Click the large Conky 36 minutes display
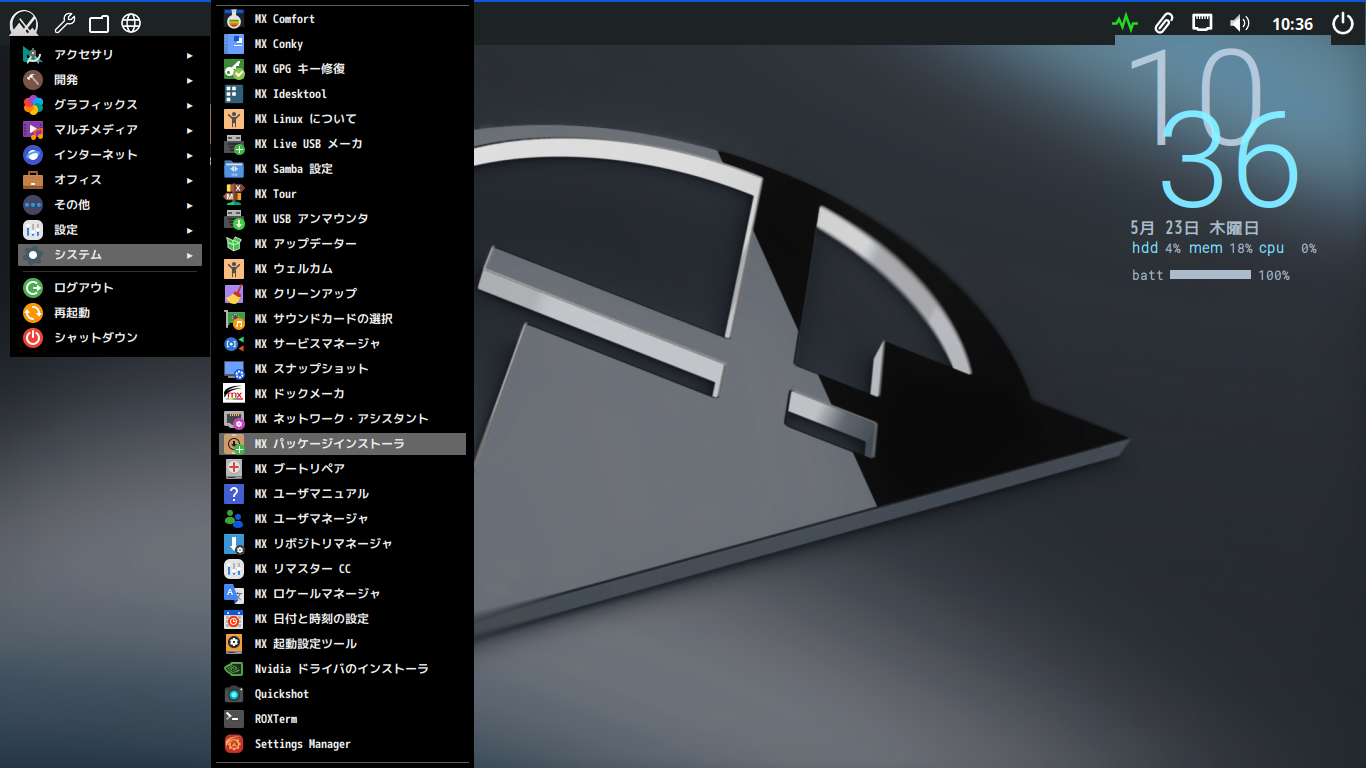This screenshot has width=1366, height=768. pos(1229,158)
